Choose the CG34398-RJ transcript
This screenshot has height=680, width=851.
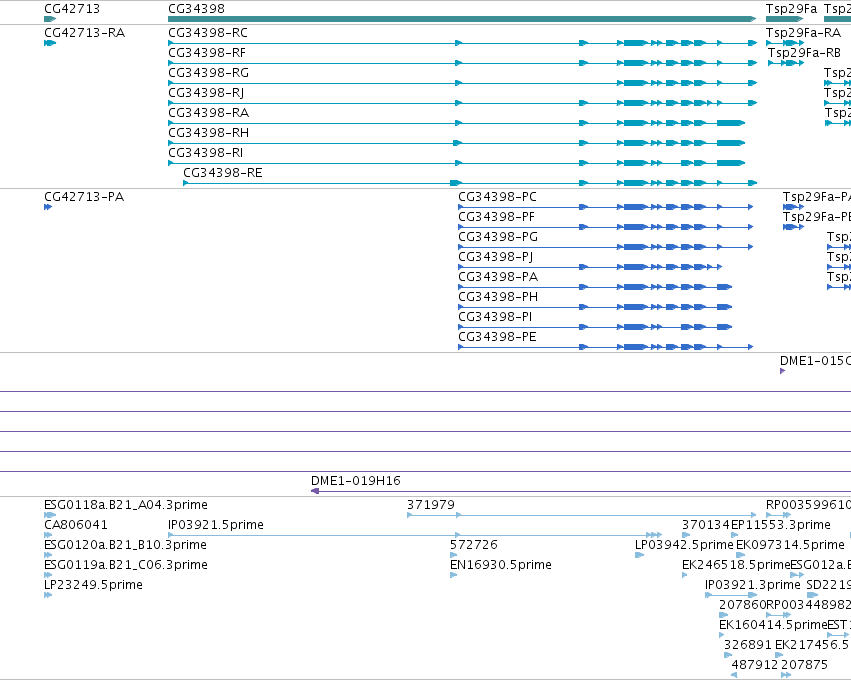[206, 93]
